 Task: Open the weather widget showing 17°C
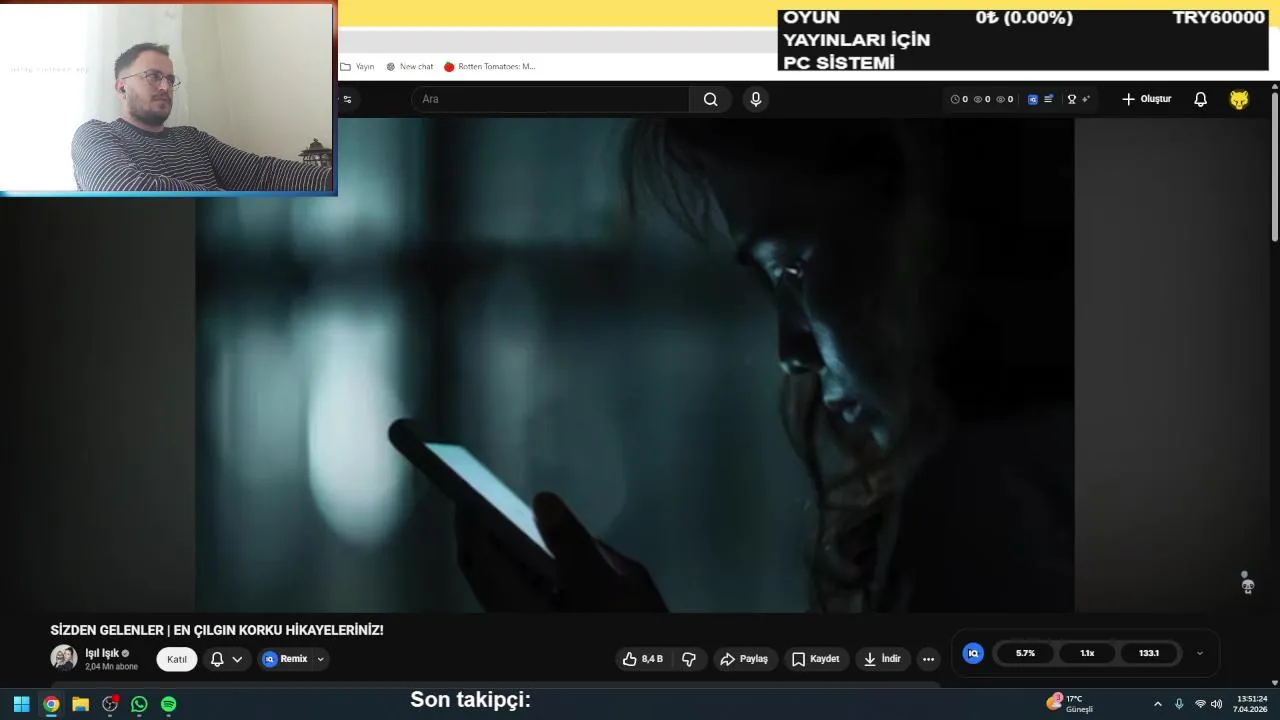click(1070, 703)
